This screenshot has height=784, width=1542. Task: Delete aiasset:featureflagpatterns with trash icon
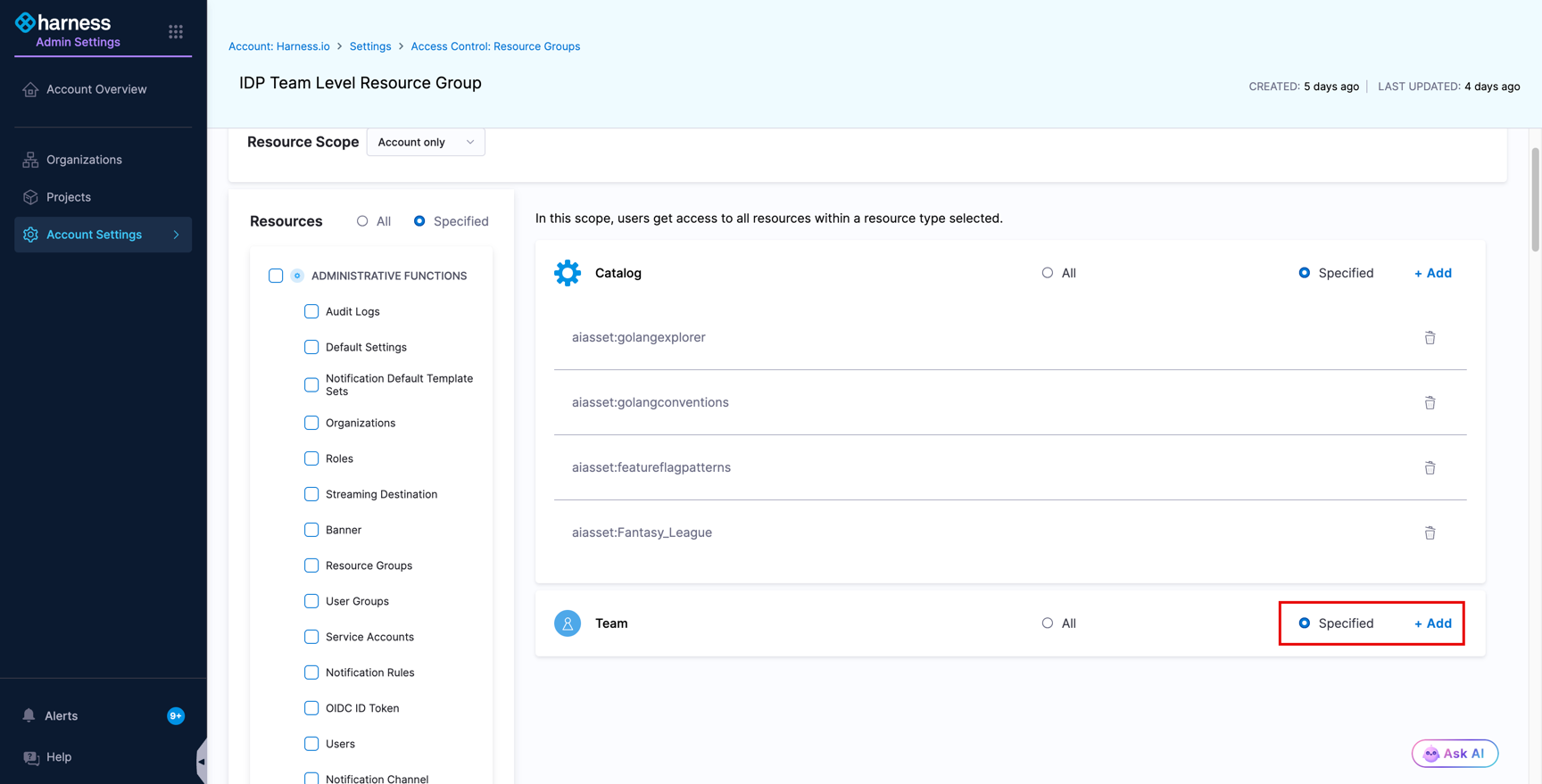click(1430, 467)
